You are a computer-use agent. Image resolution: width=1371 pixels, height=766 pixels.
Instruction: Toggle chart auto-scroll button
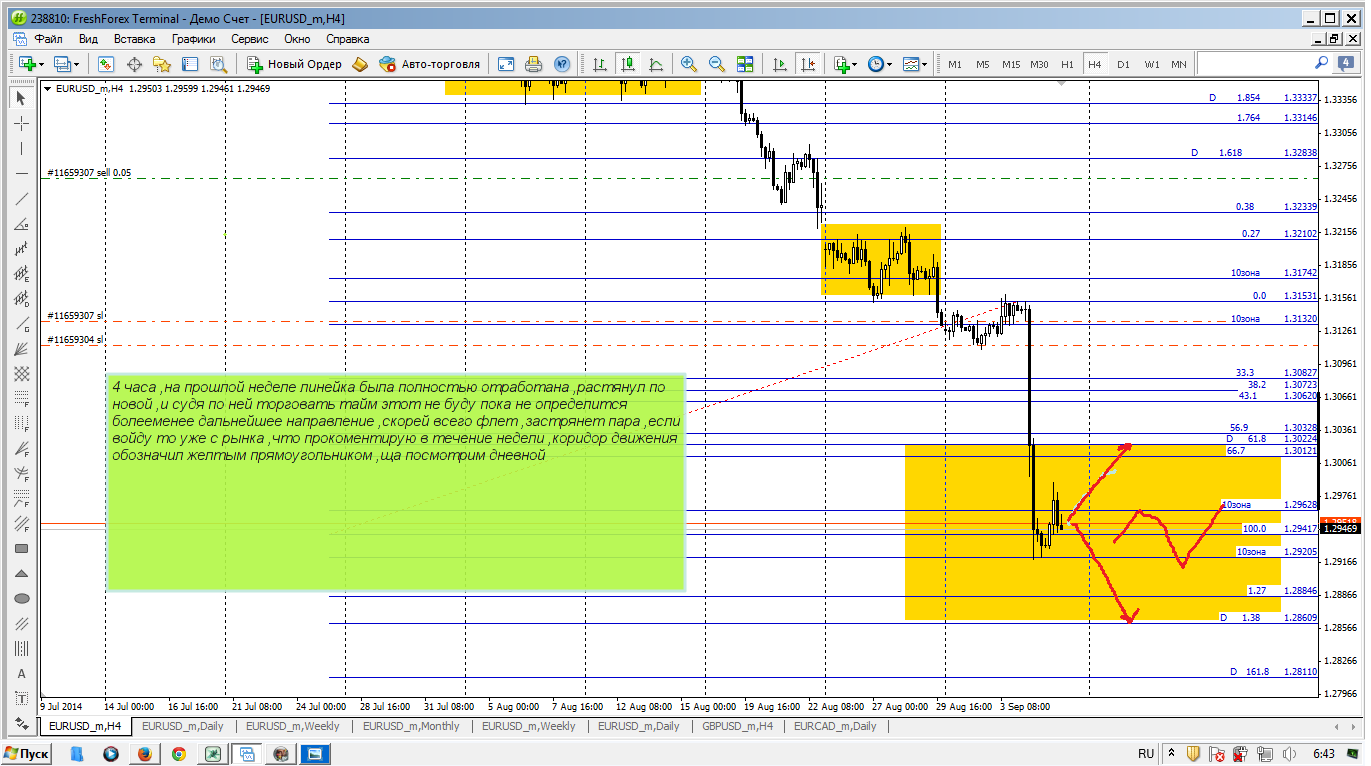pos(780,64)
